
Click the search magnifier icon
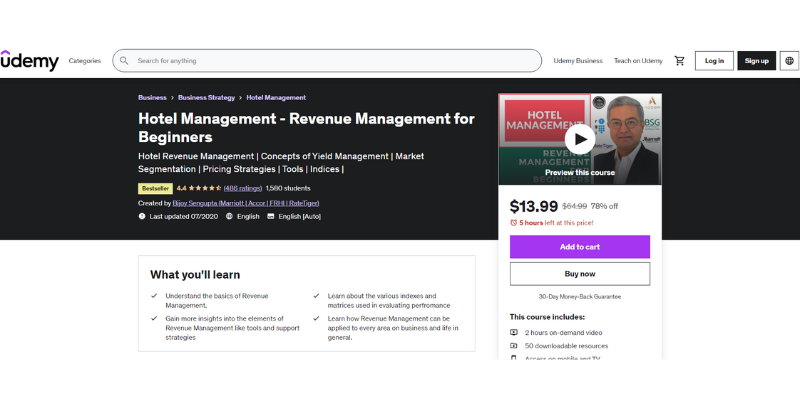(x=124, y=61)
